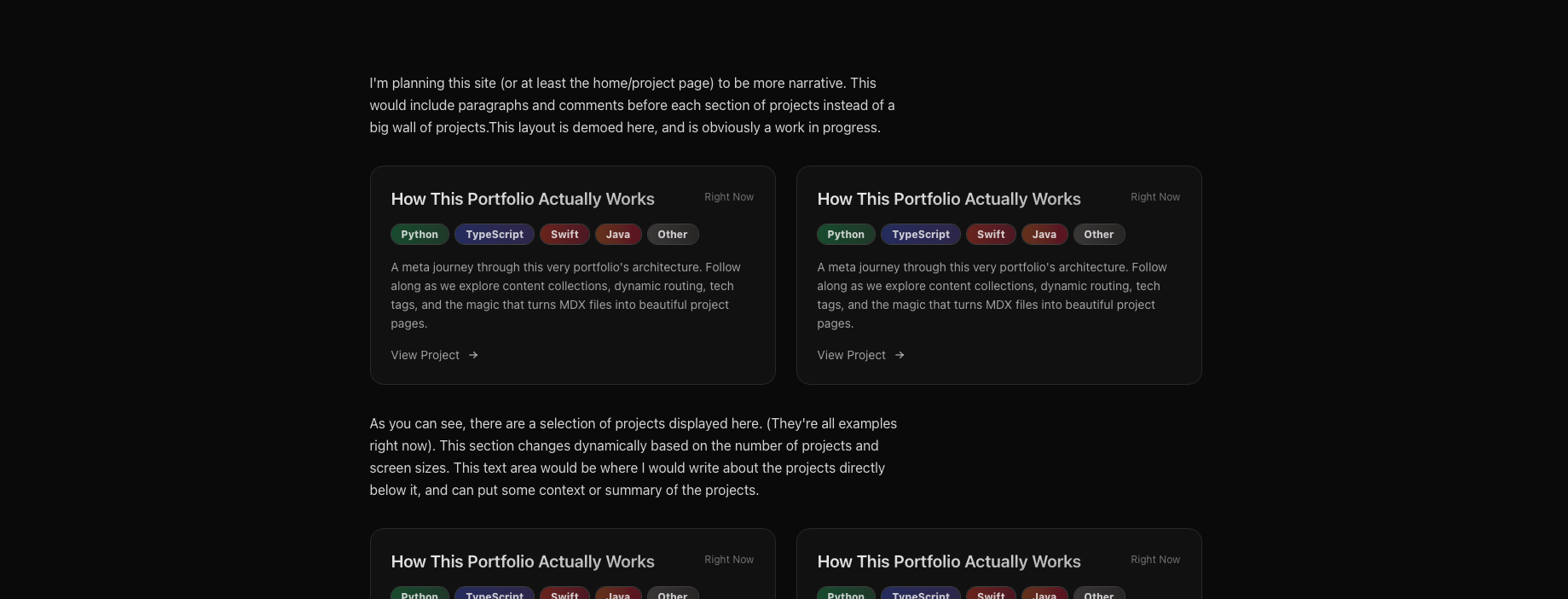Image resolution: width=1568 pixels, height=599 pixels.
Task: Open View Project link in the first card
Action: click(425, 355)
